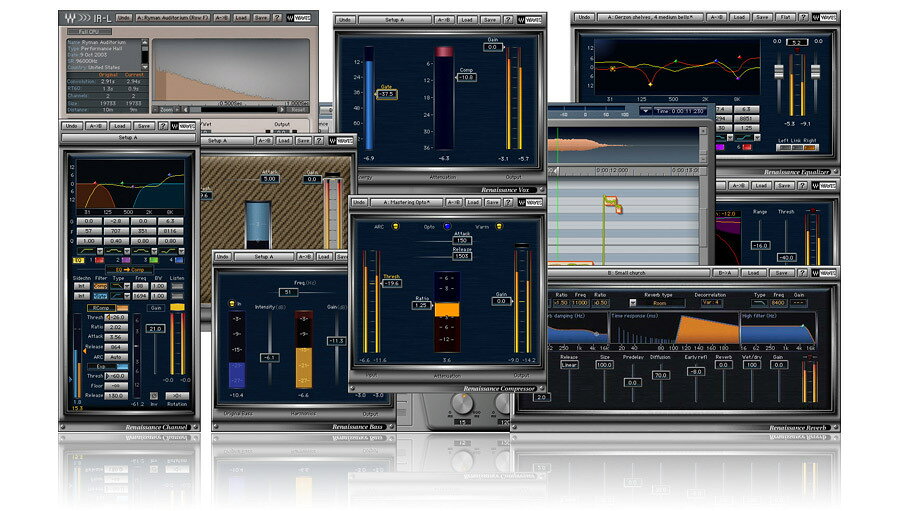This screenshot has height=511, width=900.
Task: Open help in the Range/Thresh plugin window
Action: pos(802,185)
